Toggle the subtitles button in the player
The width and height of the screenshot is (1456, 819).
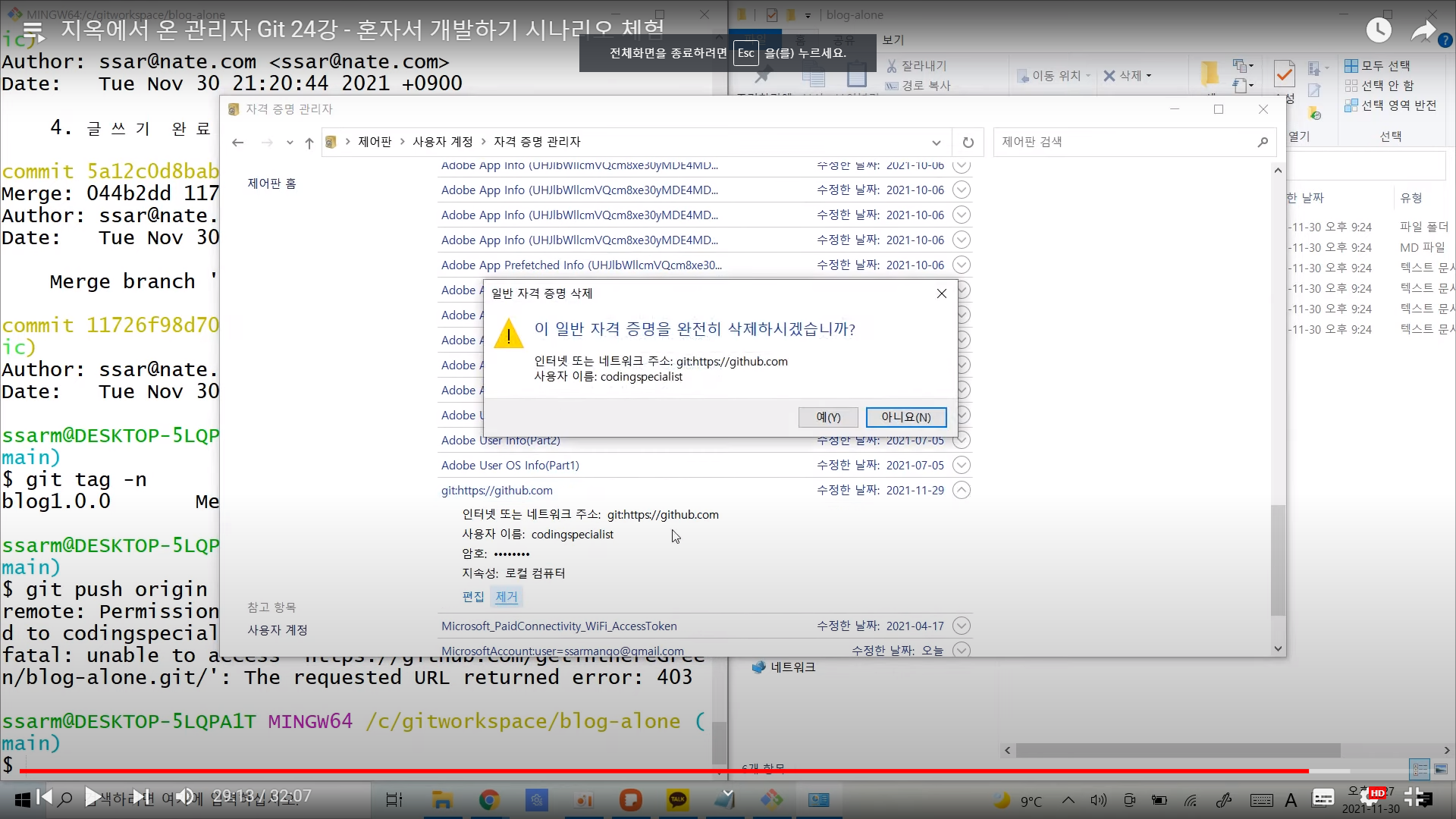(x=1323, y=797)
